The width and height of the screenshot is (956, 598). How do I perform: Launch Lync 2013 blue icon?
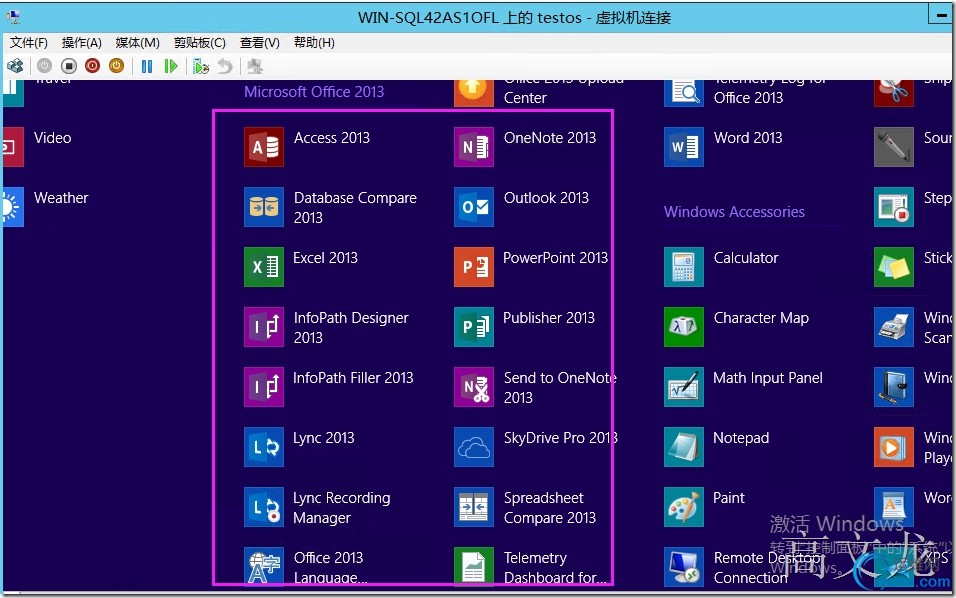[x=264, y=447]
